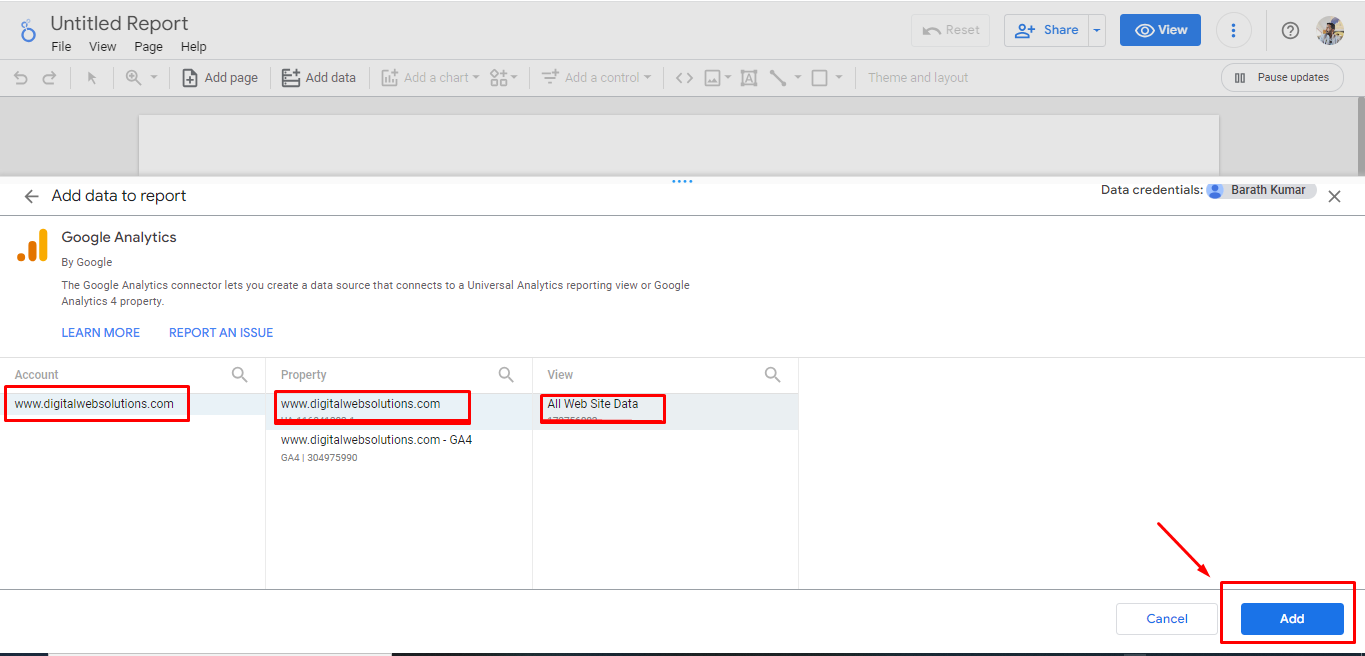The width and height of the screenshot is (1365, 656).
Task: Click the Google Analytics connector logo
Action: click(x=33, y=246)
